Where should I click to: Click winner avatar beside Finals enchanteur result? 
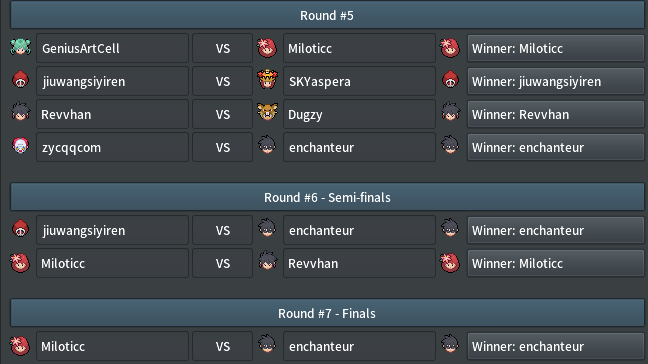450,344
